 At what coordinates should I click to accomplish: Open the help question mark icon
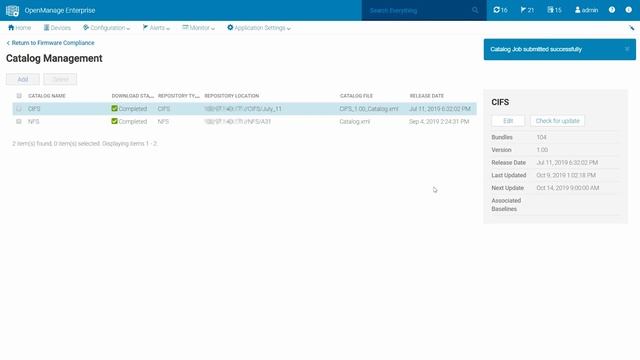click(x=612, y=10)
